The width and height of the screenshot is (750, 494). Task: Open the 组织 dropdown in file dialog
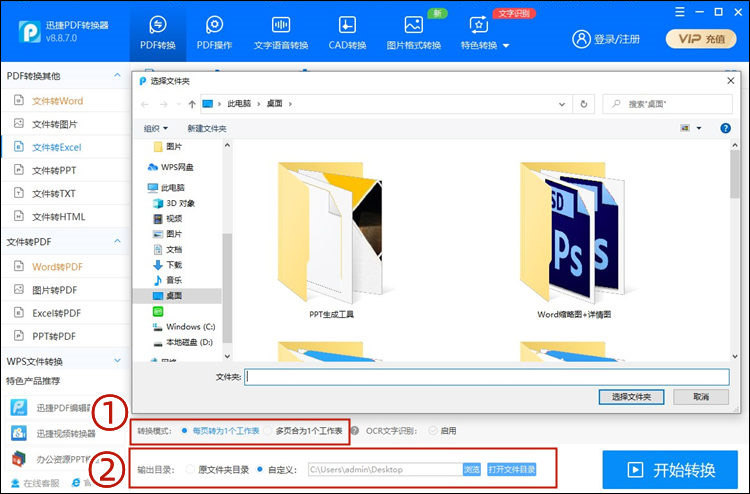tap(156, 128)
